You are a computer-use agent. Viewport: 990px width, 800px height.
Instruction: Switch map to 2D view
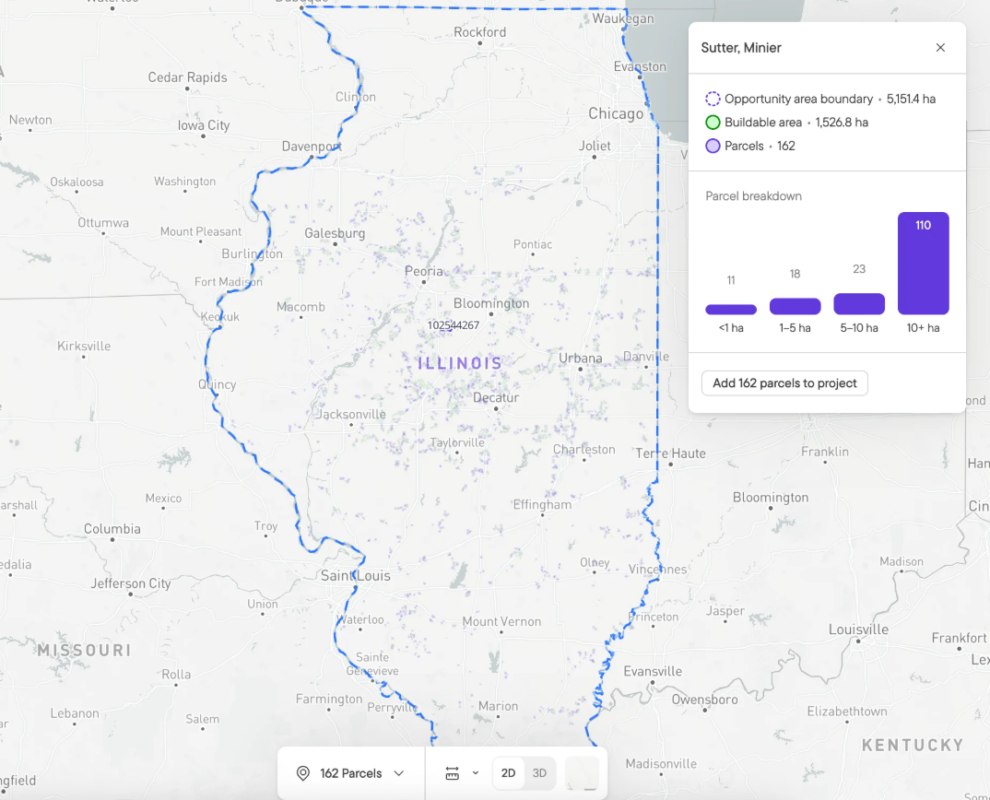[x=508, y=773]
